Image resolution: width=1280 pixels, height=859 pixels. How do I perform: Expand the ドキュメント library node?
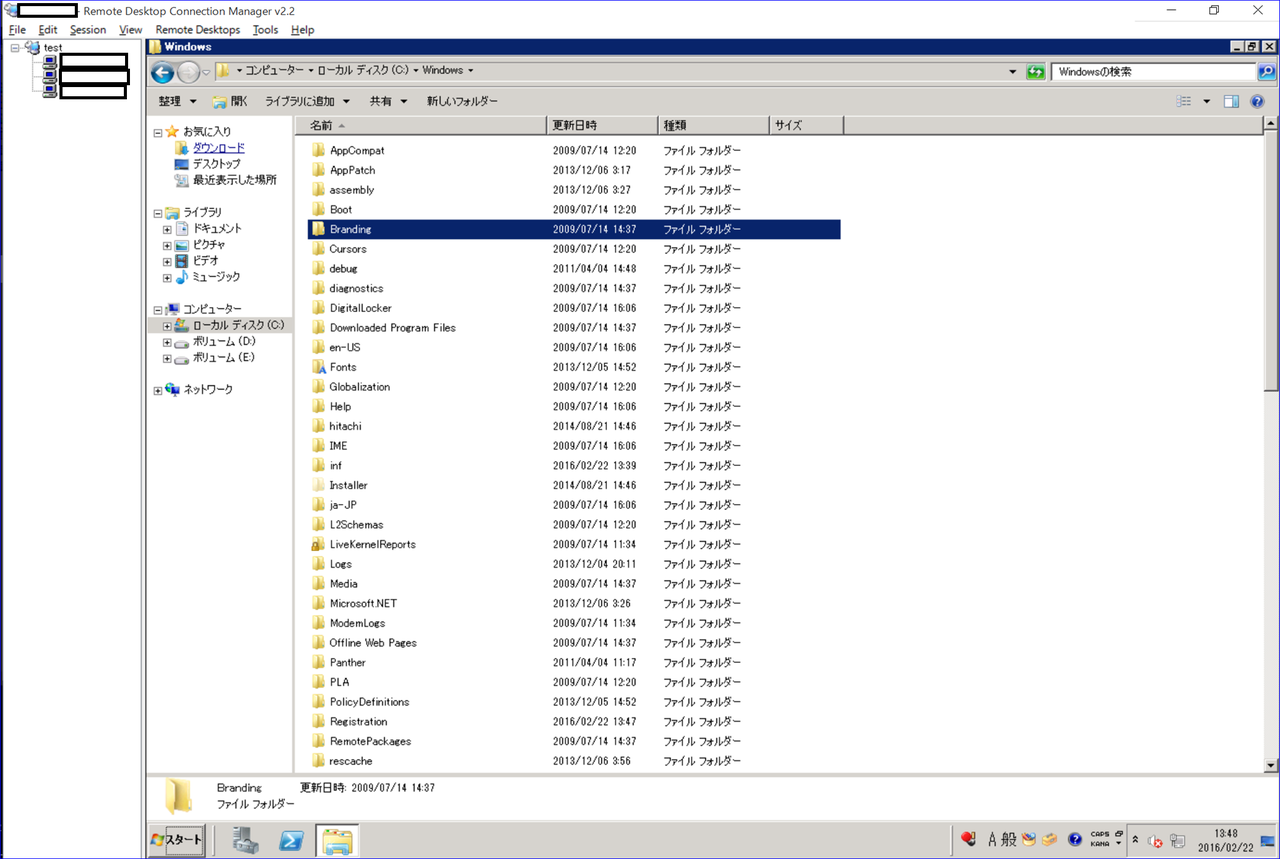point(167,229)
